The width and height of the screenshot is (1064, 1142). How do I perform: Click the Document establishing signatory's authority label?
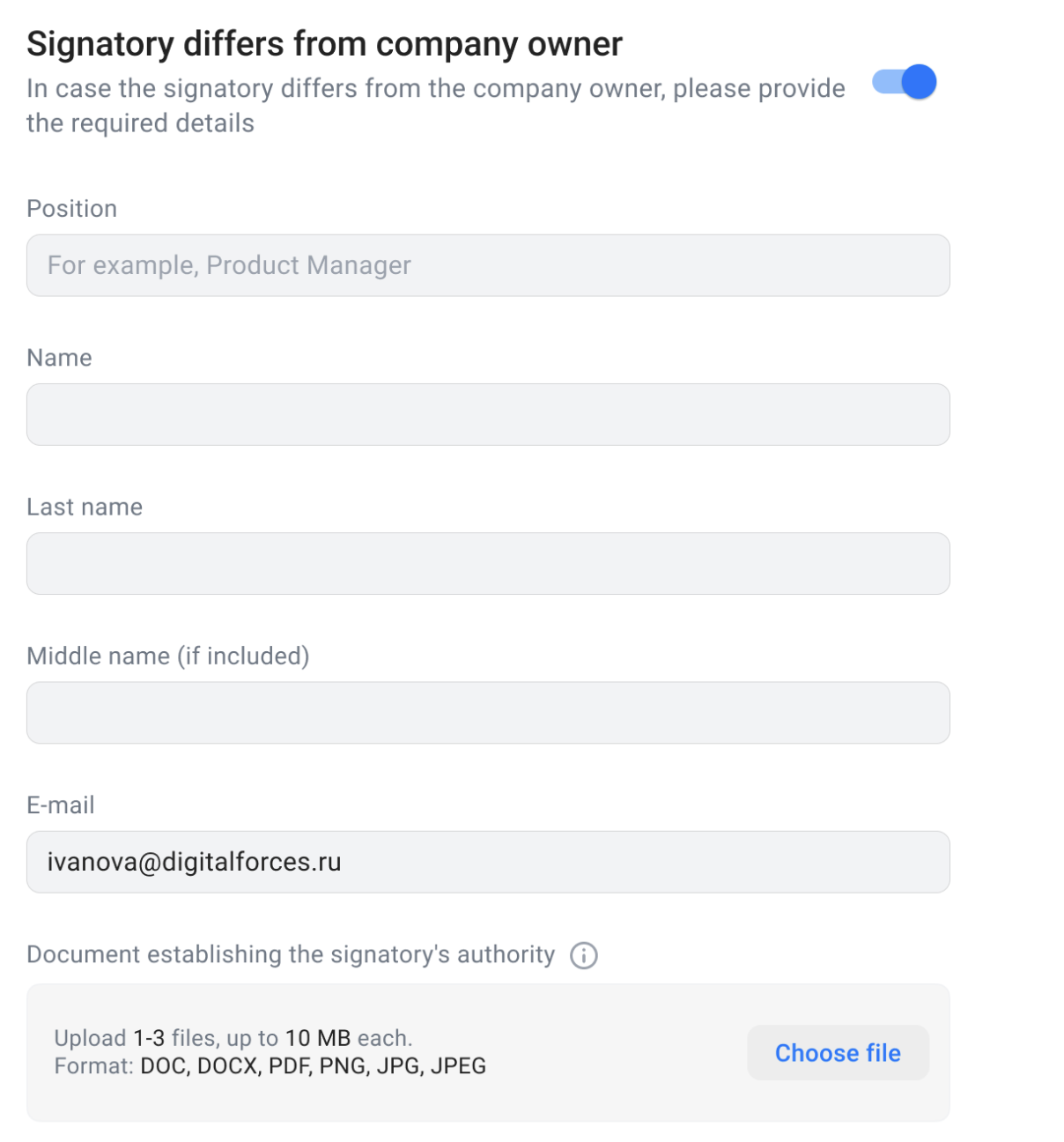click(x=291, y=955)
